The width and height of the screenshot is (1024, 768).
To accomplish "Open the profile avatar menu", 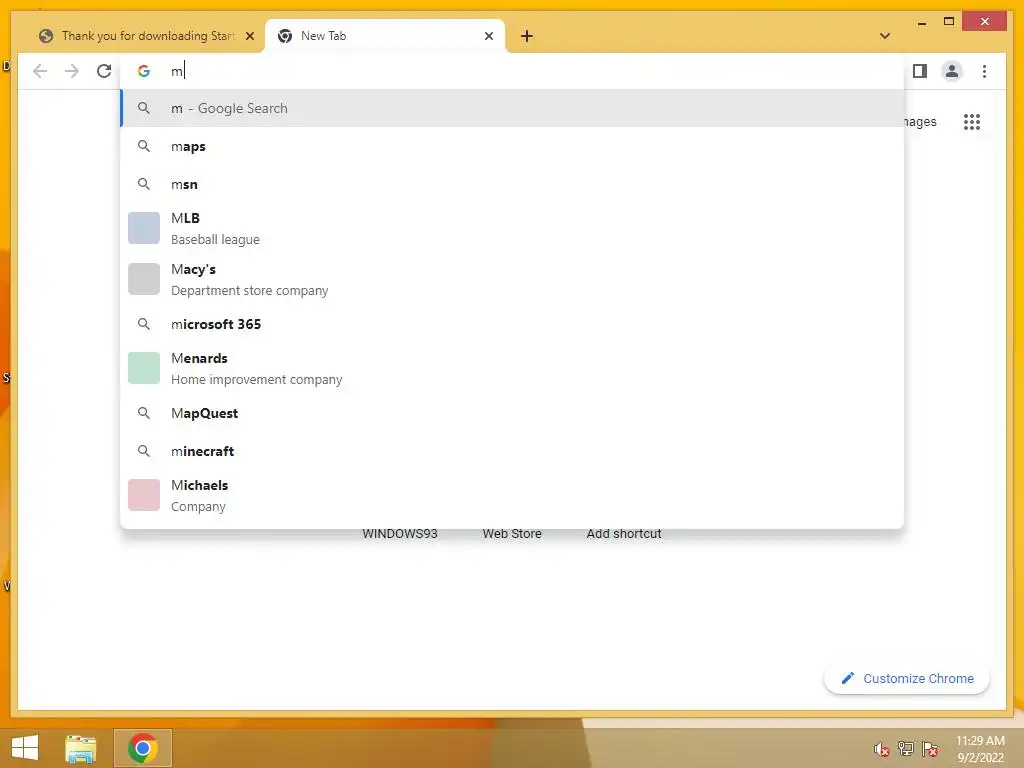I will click(x=952, y=71).
